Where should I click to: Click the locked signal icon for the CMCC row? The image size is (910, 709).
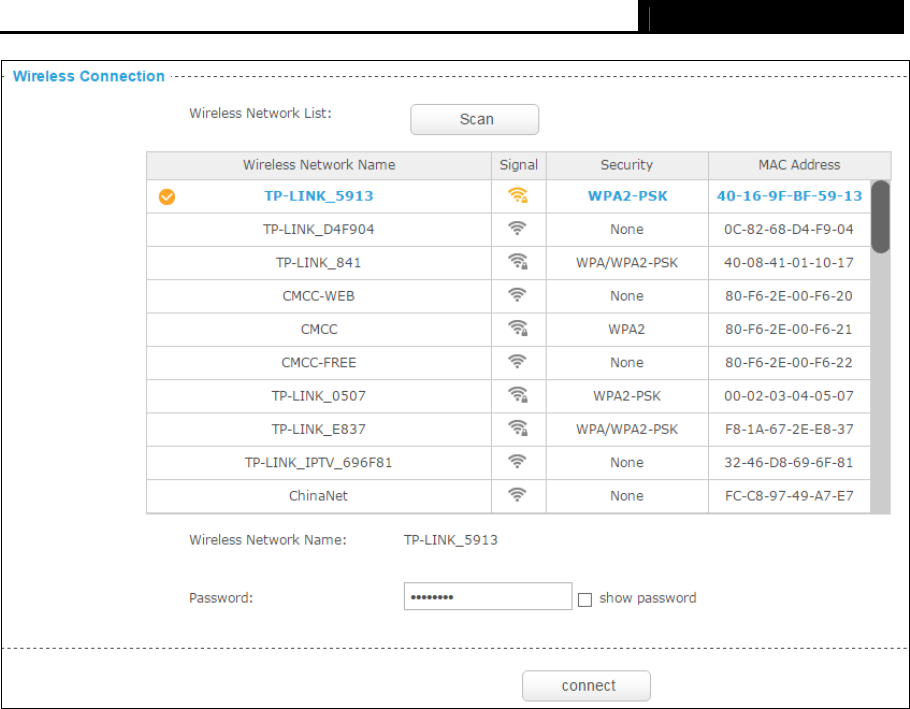(x=518, y=328)
